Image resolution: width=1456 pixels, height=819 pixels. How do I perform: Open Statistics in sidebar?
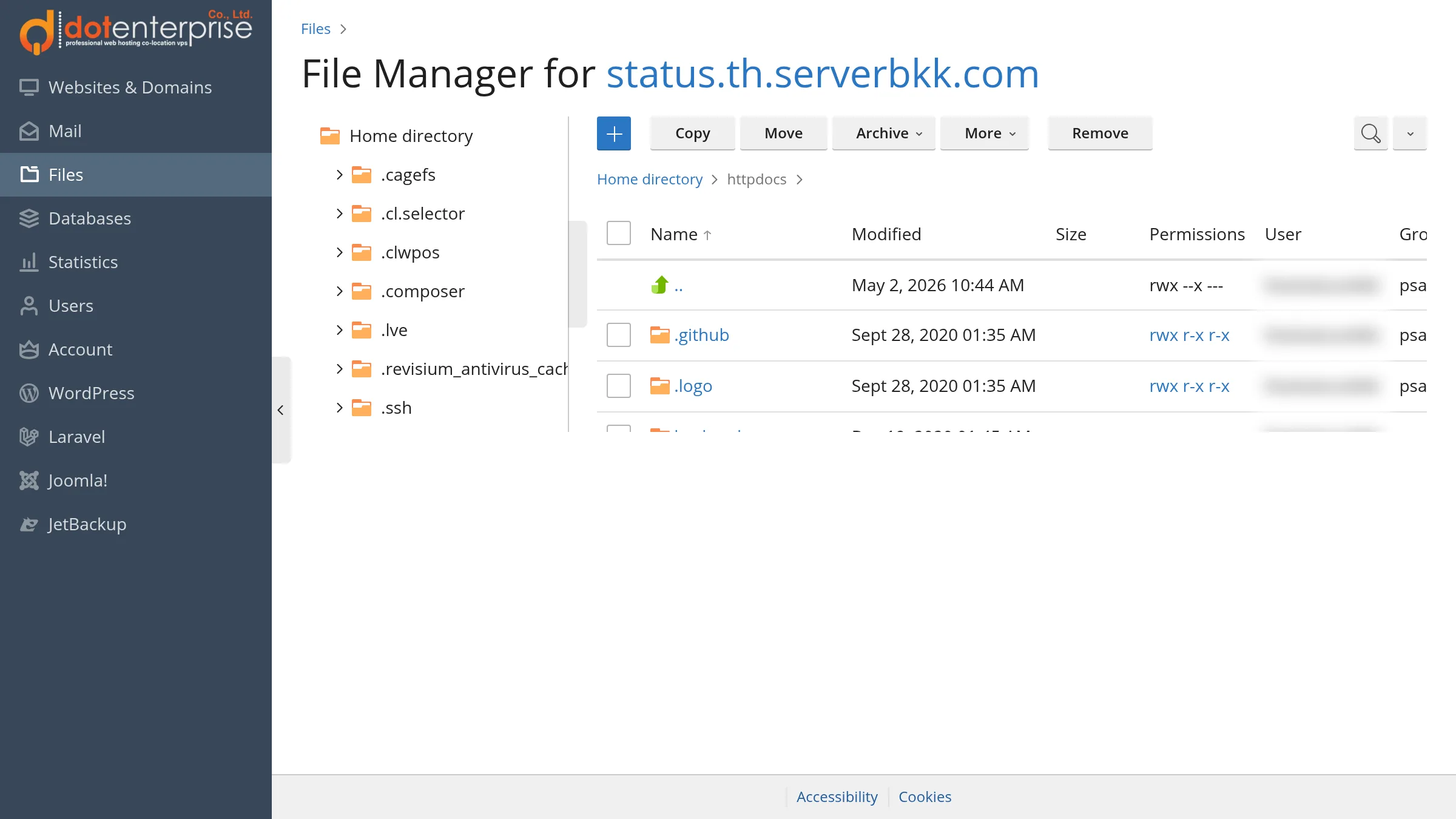[x=136, y=262]
